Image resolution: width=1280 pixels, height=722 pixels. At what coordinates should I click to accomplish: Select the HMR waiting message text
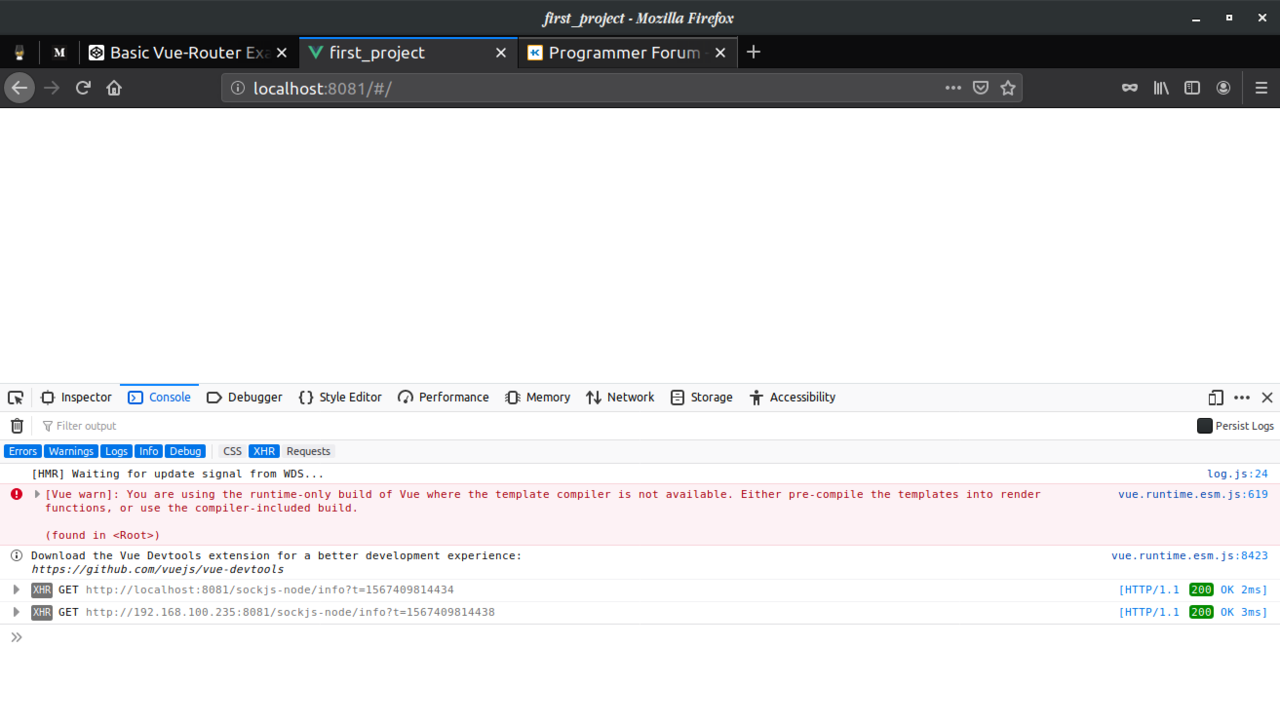click(178, 474)
